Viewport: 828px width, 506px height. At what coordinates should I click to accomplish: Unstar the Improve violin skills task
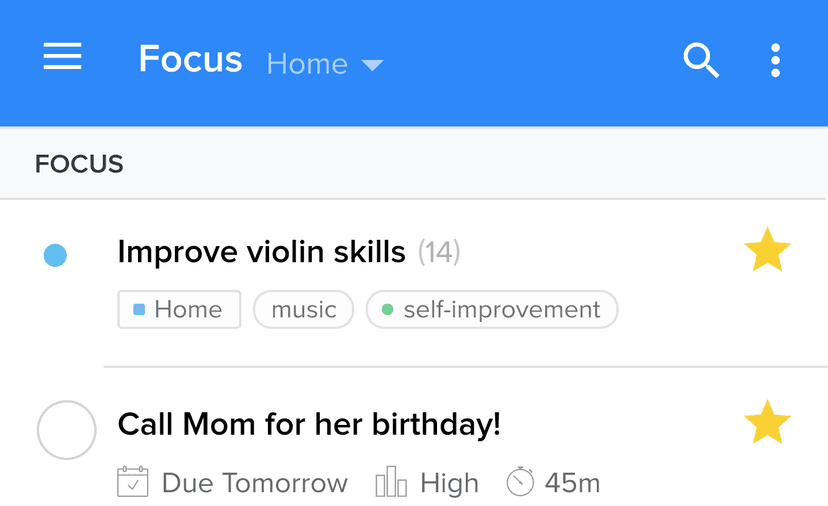(x=767, y=251)
